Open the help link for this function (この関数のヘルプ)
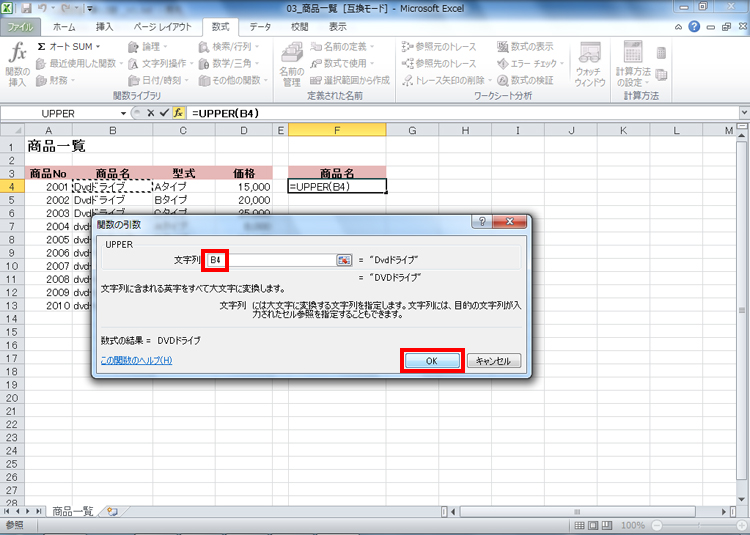This screenshot has height=535, width=750. click(136, 360)
